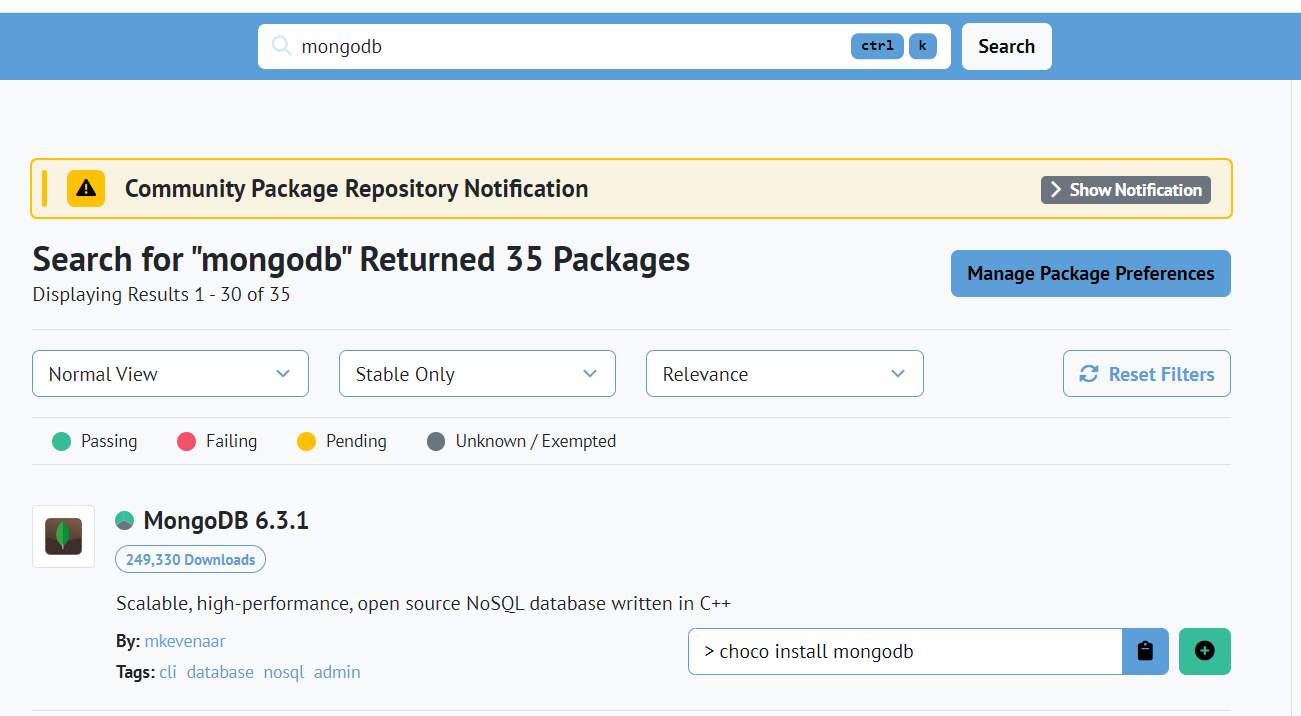
Task: Copy choco install mongodb command via clipboard icon
Action: (x=1146, y=651)
